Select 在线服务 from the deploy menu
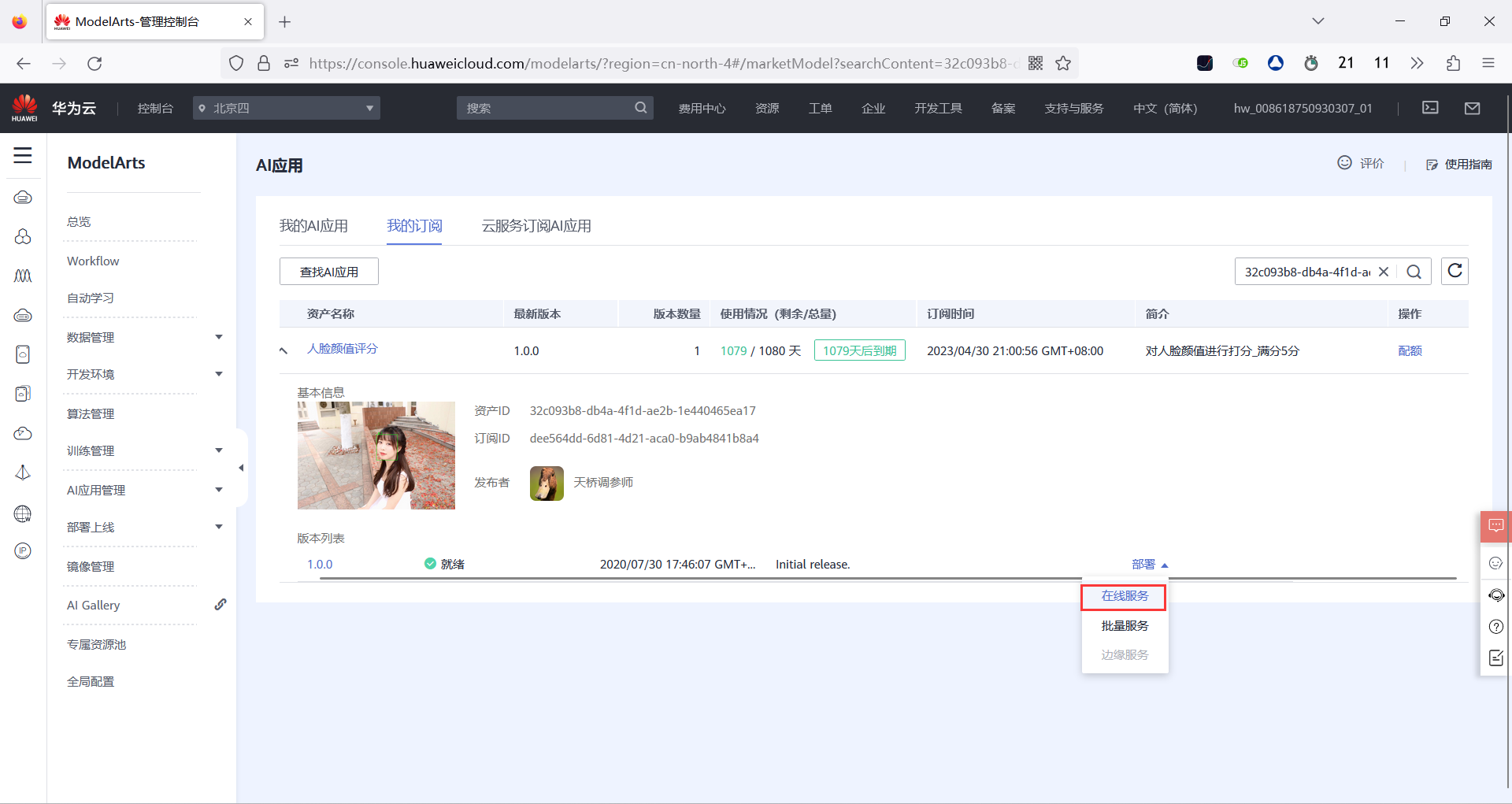 pos(1123,596)
